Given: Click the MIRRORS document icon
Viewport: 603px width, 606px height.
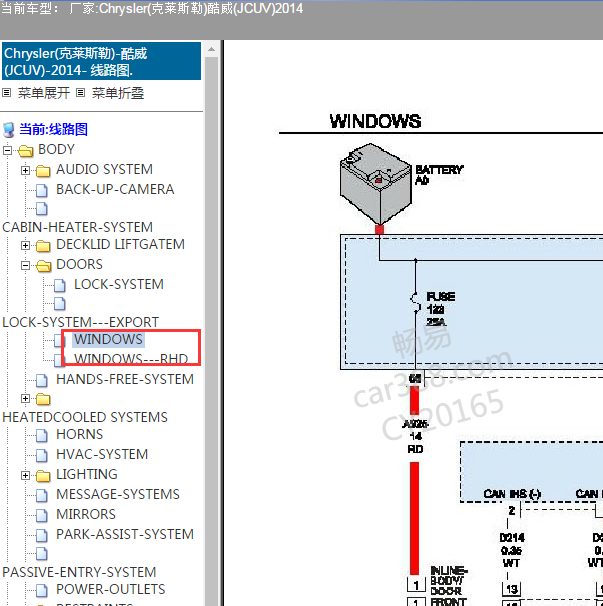Looking at the screenshot, I should pos(42,515).
